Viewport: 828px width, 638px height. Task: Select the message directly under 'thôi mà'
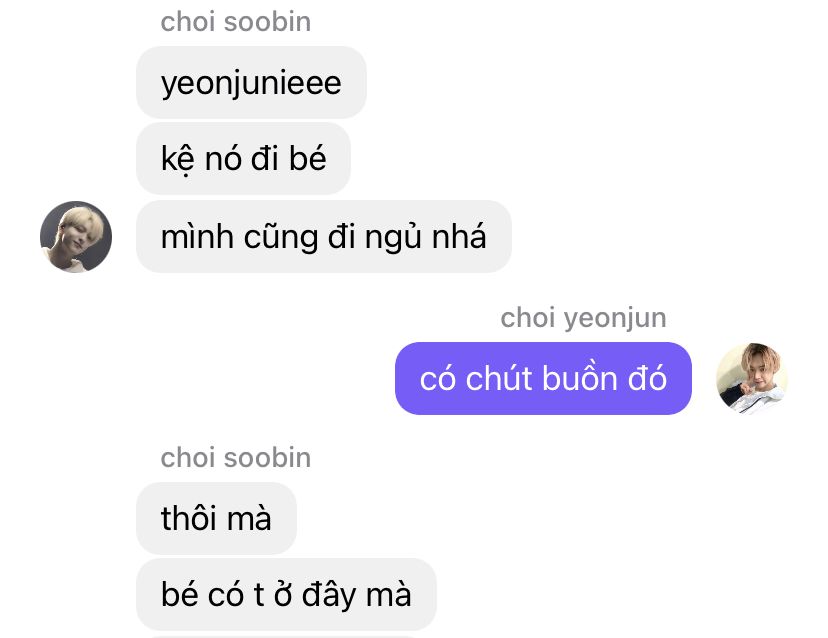[x=286, y=594]
